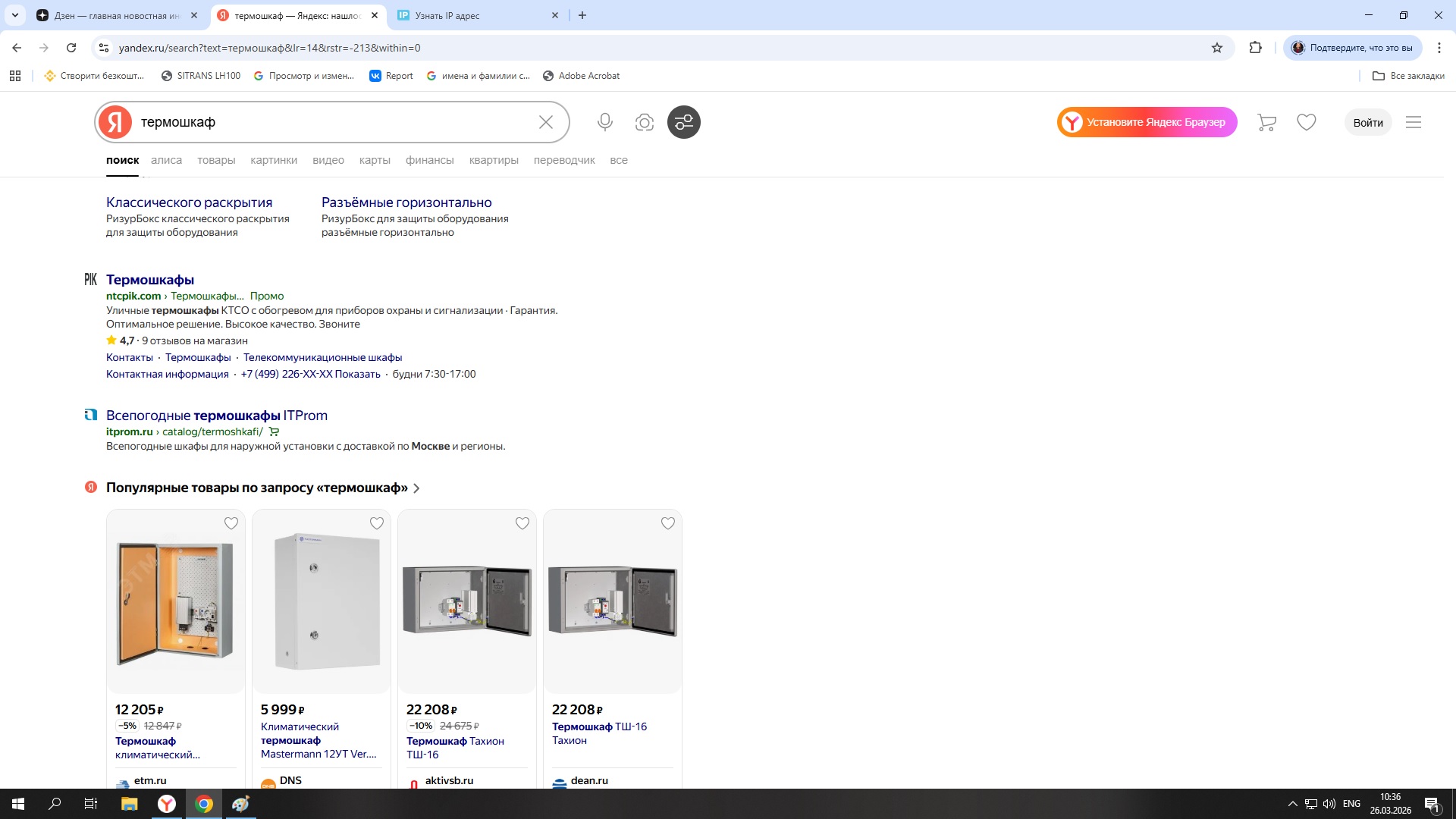The image size is (1456, 819).
Task: Open Chrome extensions puzzle icon
Action: coord(1255,48)
